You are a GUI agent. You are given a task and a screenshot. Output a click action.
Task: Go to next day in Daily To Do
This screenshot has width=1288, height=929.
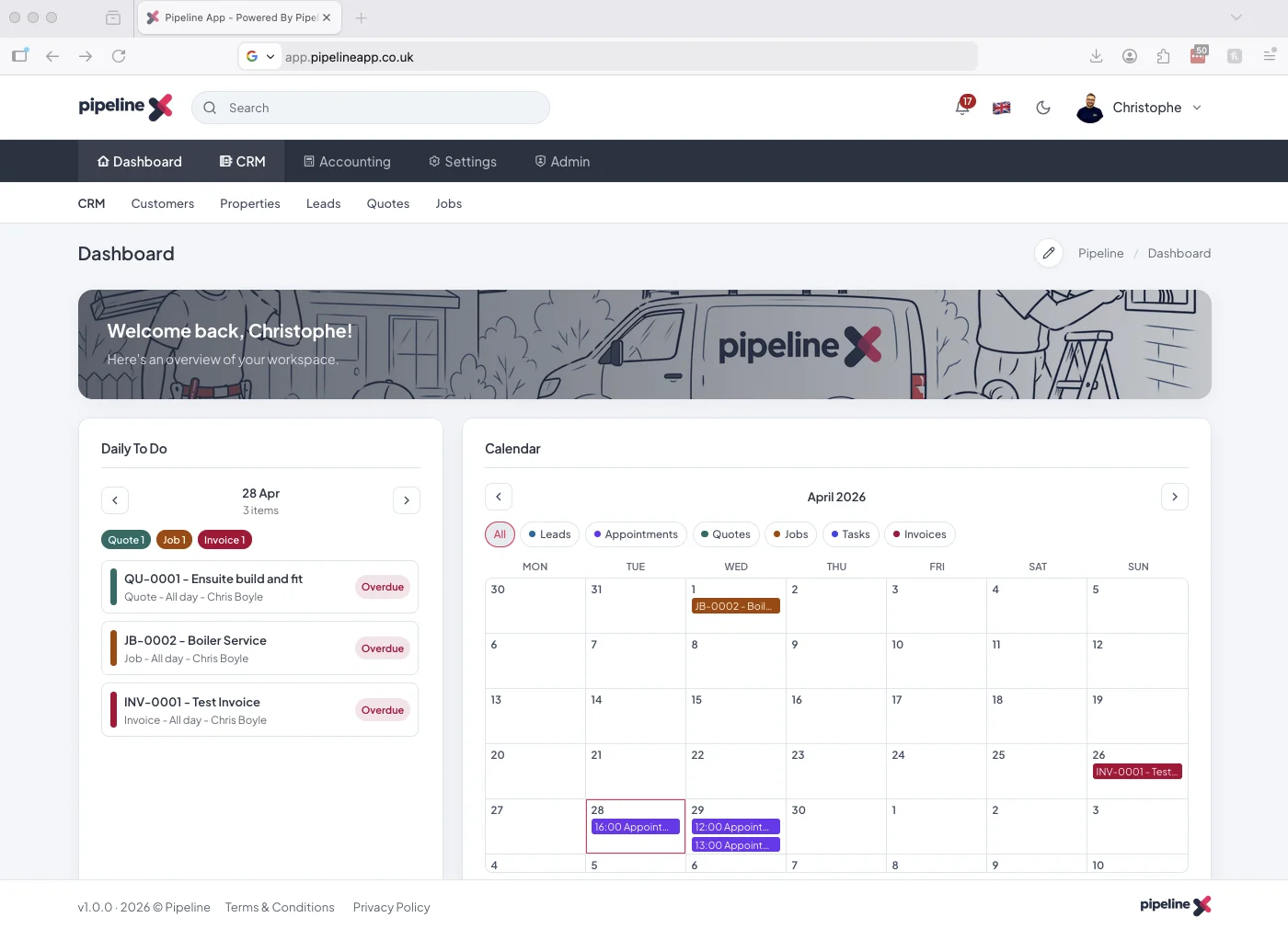[407, 500]
